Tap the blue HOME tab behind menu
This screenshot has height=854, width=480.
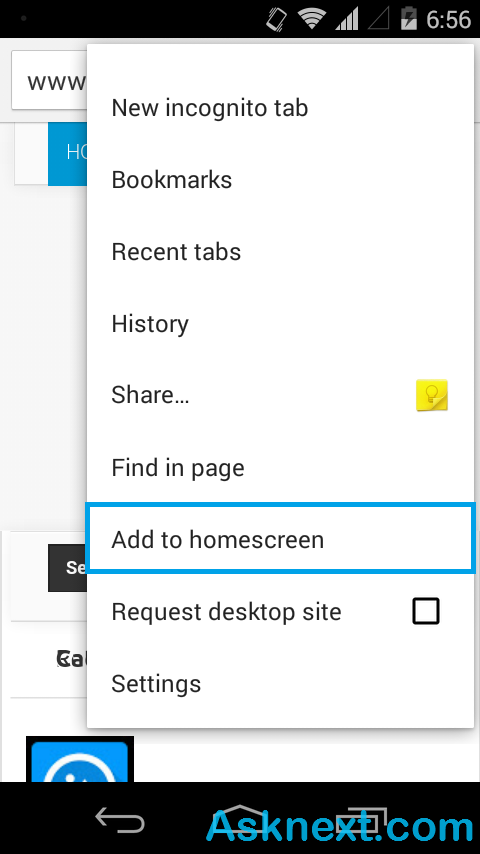coord(68,154)
